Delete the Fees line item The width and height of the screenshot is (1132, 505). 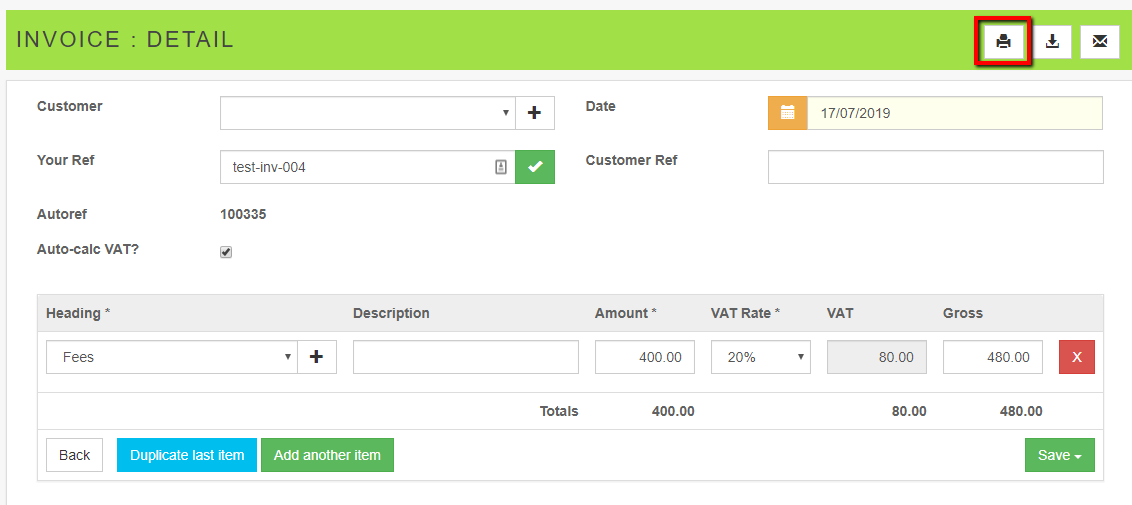[1076, 357]
